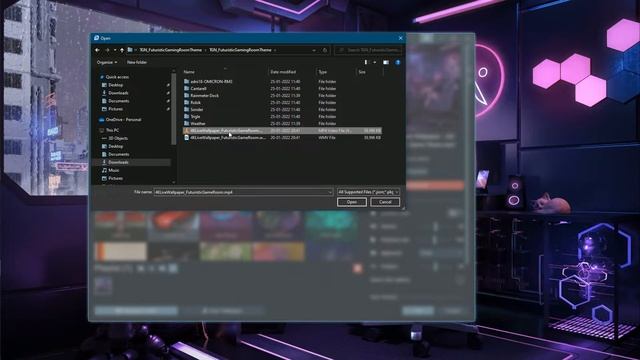Click the Cantarell folder icon
Image resolution: width=640 pixels, height=360 pixels.
pos(186,89)
